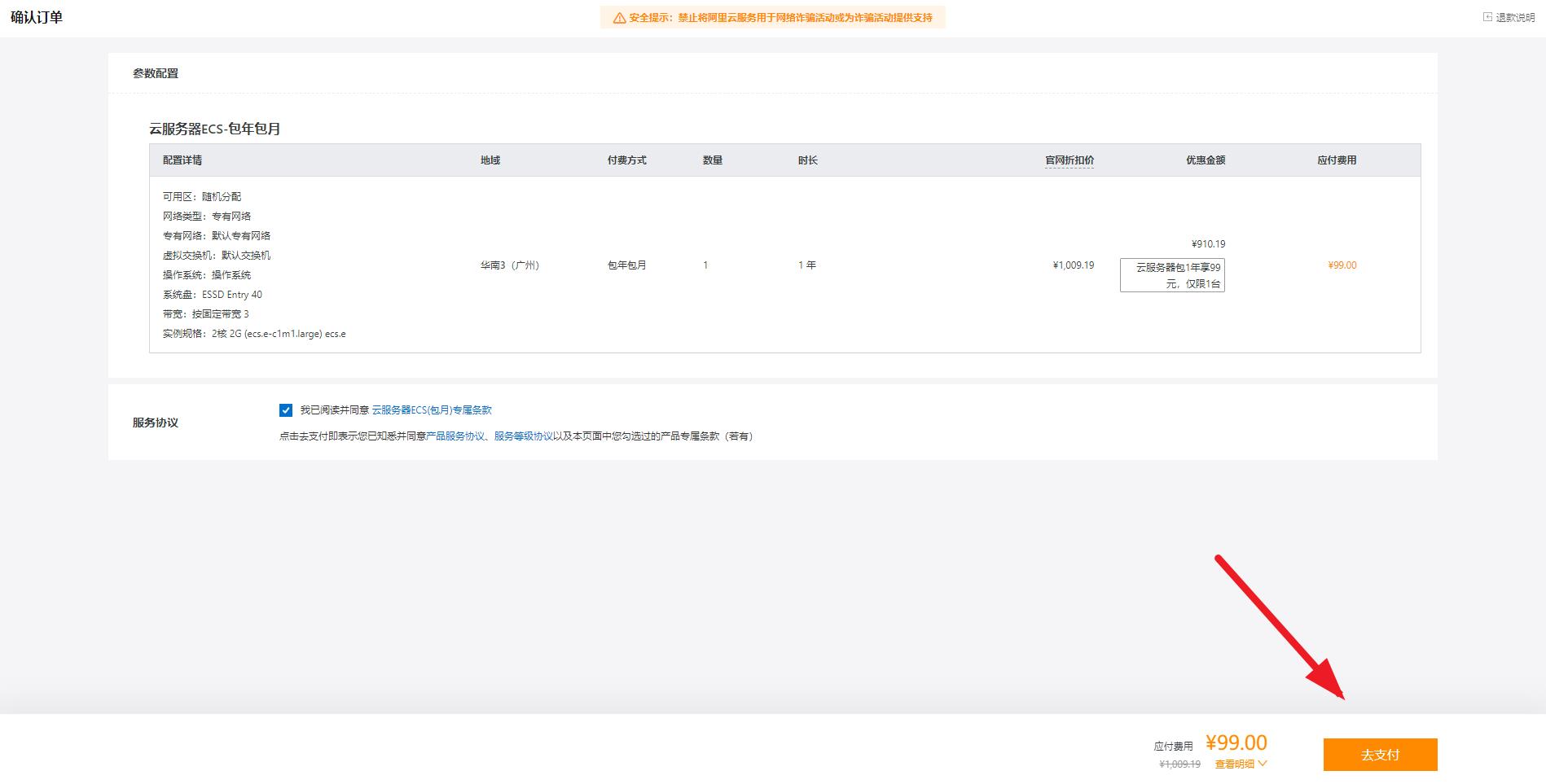Click the 去支付 payment button
The image size is (1546, 784).
[1380, 755]
